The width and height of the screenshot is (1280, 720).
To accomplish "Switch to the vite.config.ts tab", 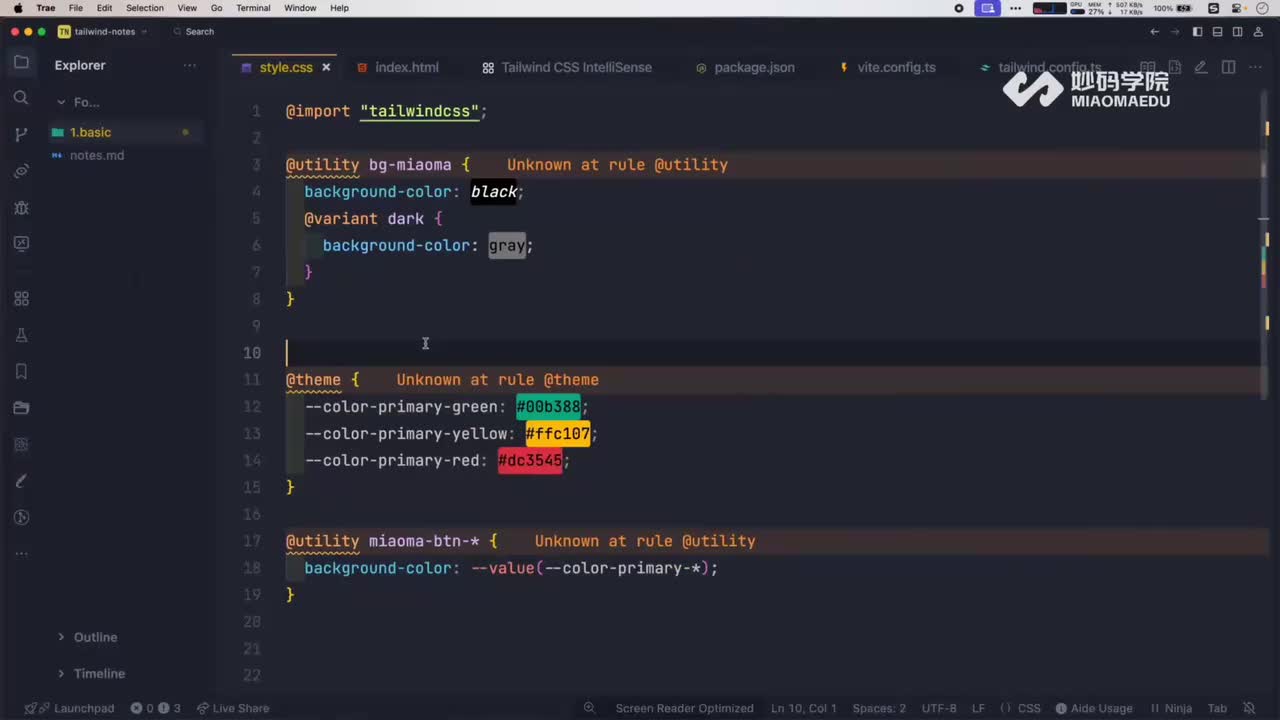I will (887, 67).
